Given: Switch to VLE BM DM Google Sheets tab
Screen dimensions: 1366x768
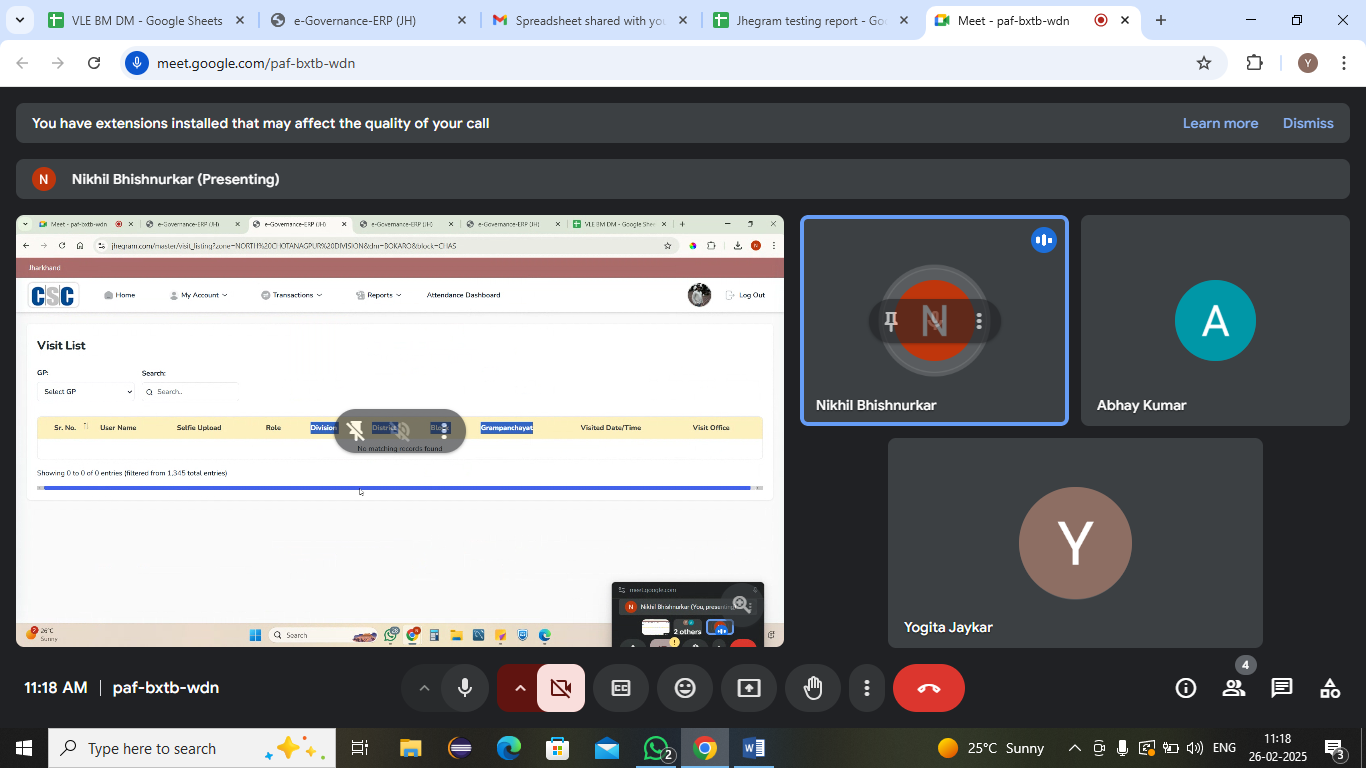Looking at the screenshot, I should click(146, 20).
